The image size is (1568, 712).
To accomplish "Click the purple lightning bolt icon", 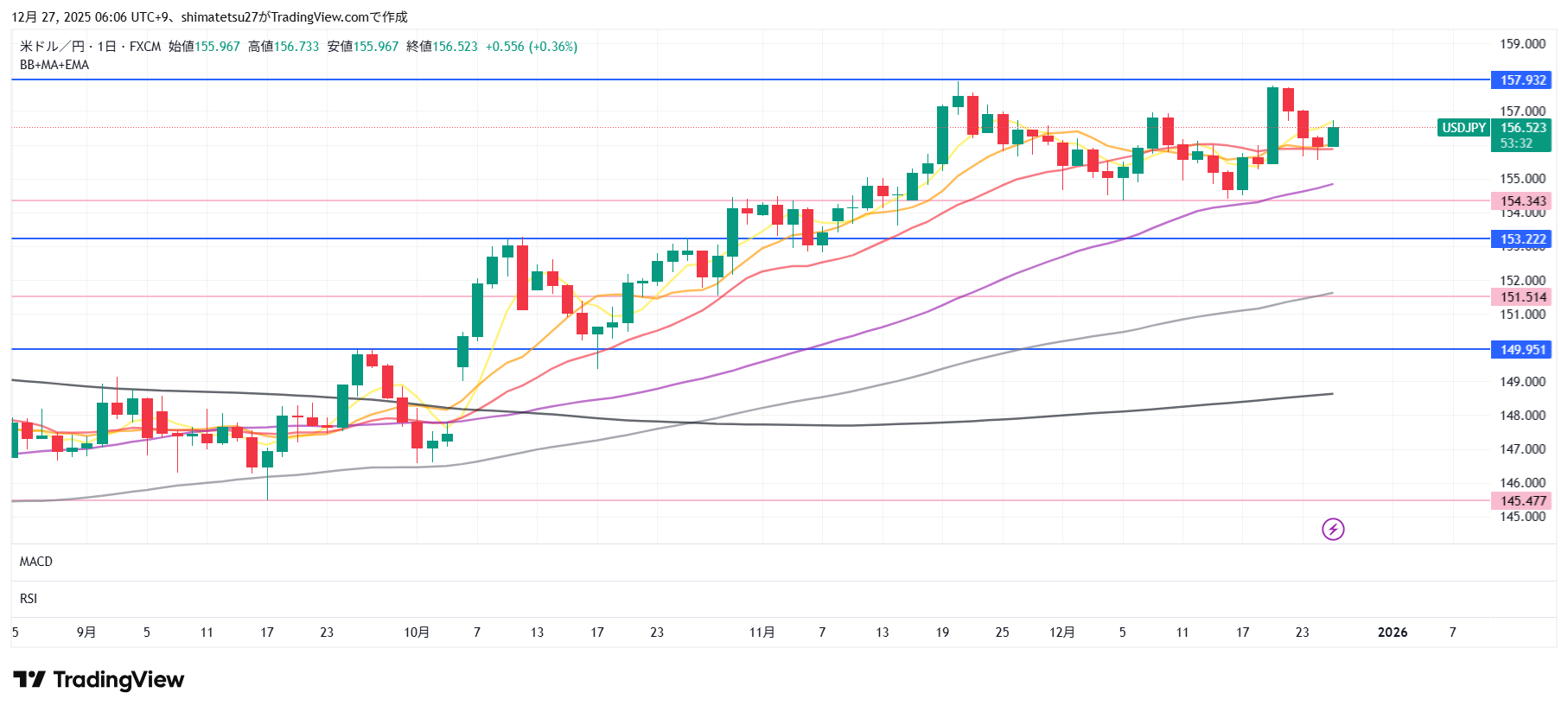I will pyautogui.click(x=1333, y=529).
